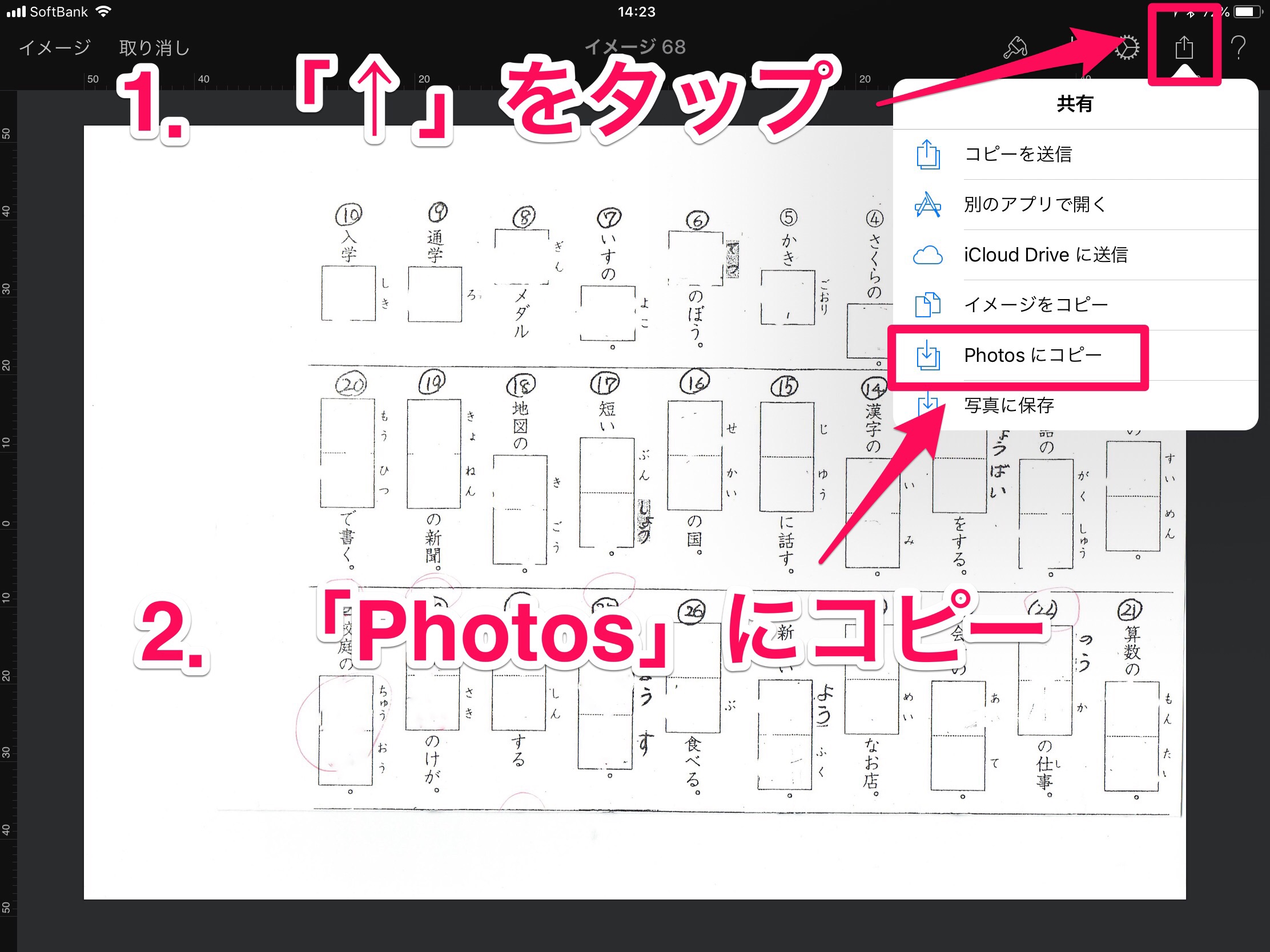The height and width of the screenshot is (952, 1270).
Task: Choose 写真に保存 menu item
Action: tap(1009, 406)
